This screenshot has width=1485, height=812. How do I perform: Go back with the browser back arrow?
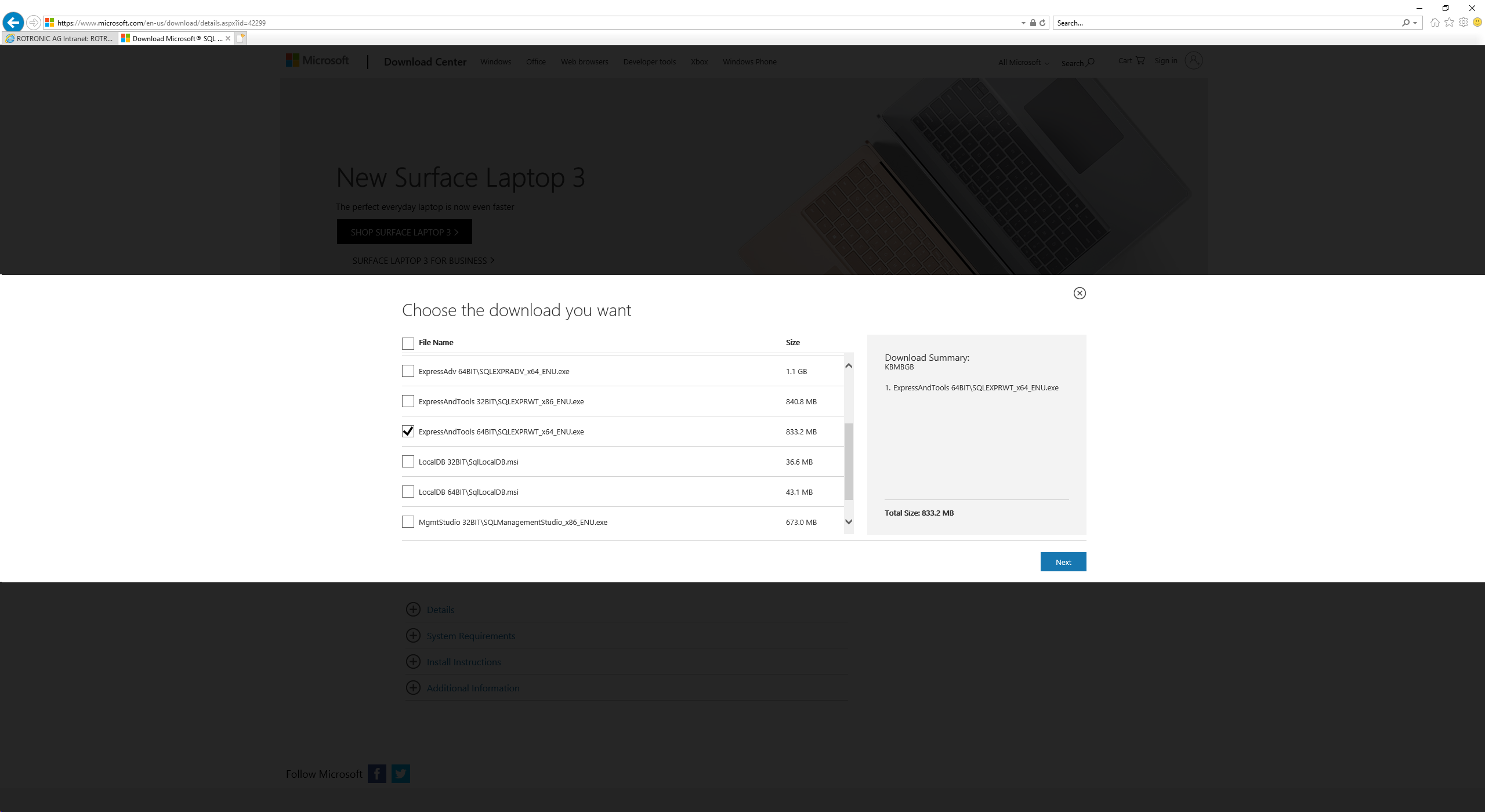13,23
